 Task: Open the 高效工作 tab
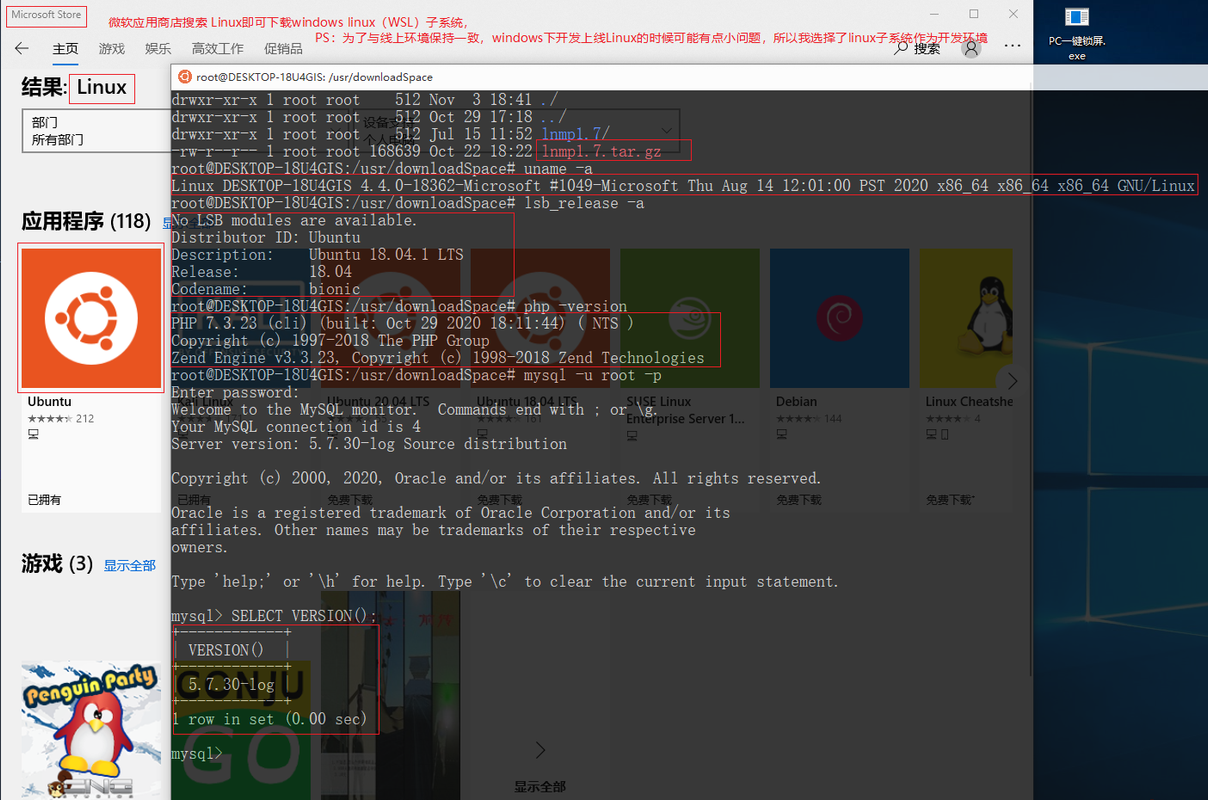[218, 49]
